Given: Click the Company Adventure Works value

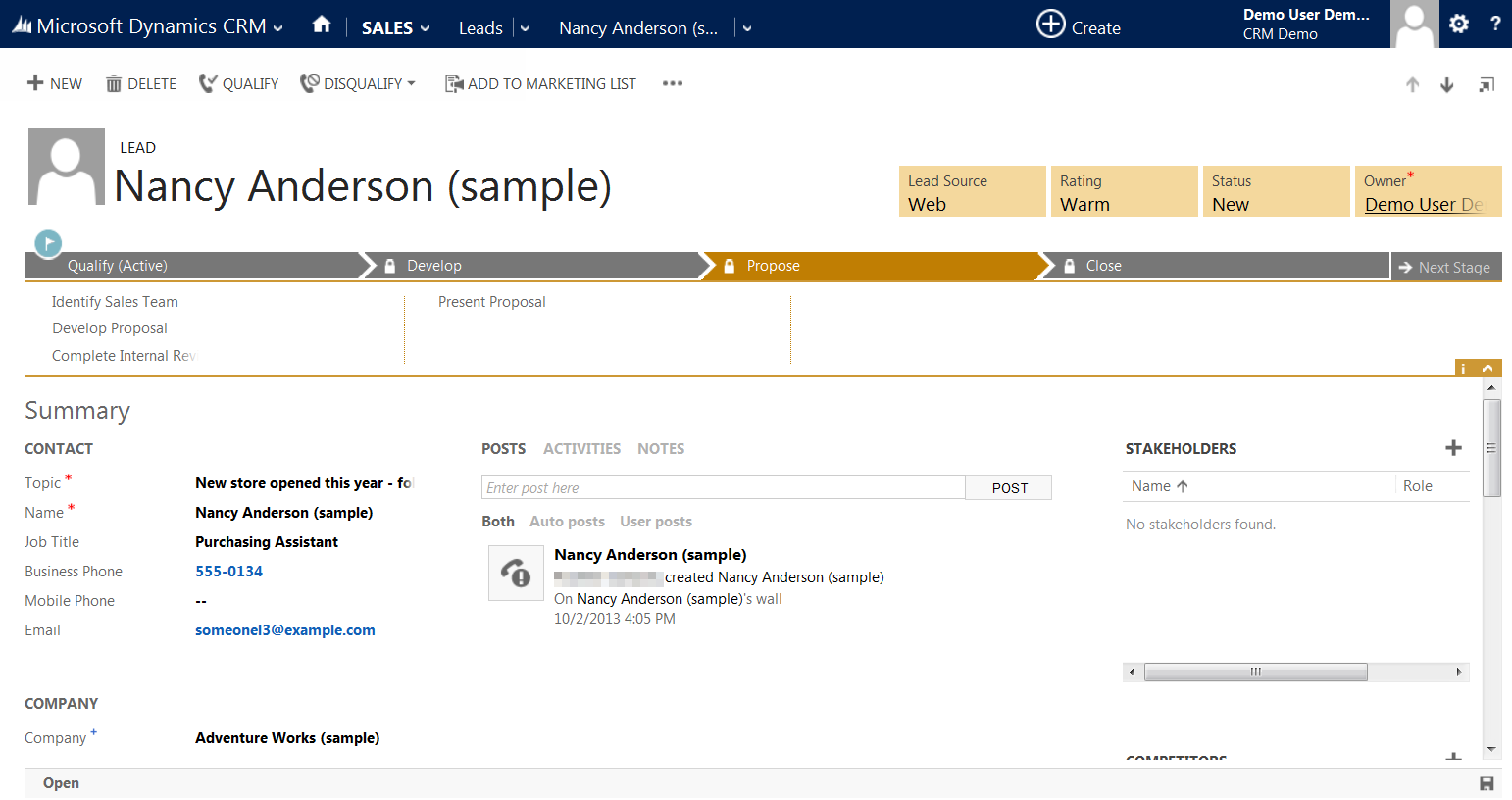Looking at the screenshot, I should click(287, 738).
